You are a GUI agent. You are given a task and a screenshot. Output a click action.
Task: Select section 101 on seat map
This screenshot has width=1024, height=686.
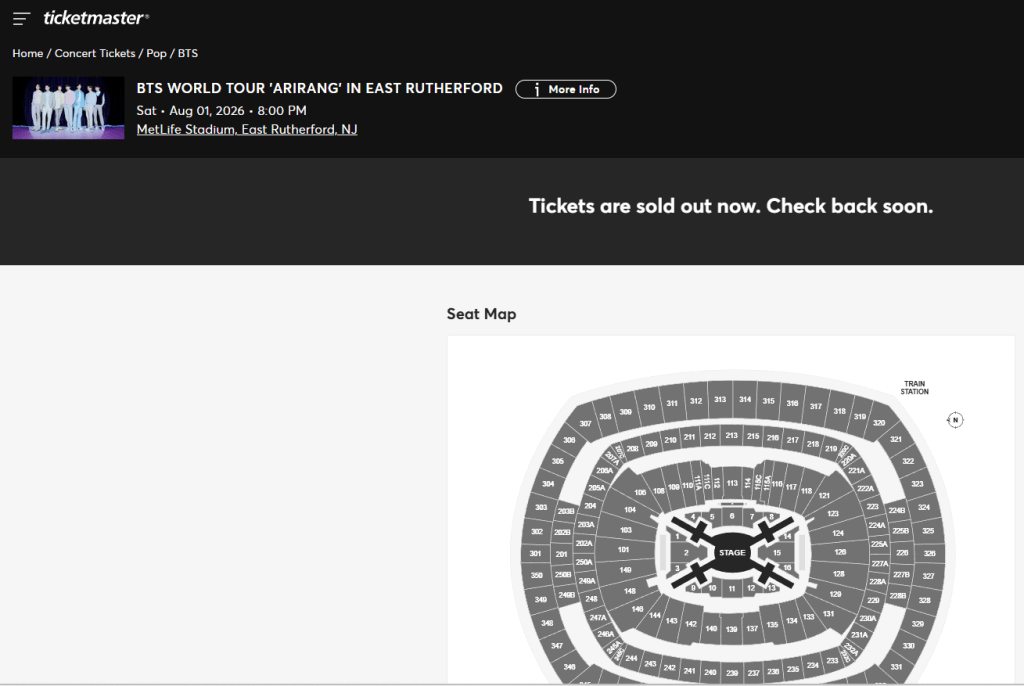pyautogui.click(x=624, y=550)
